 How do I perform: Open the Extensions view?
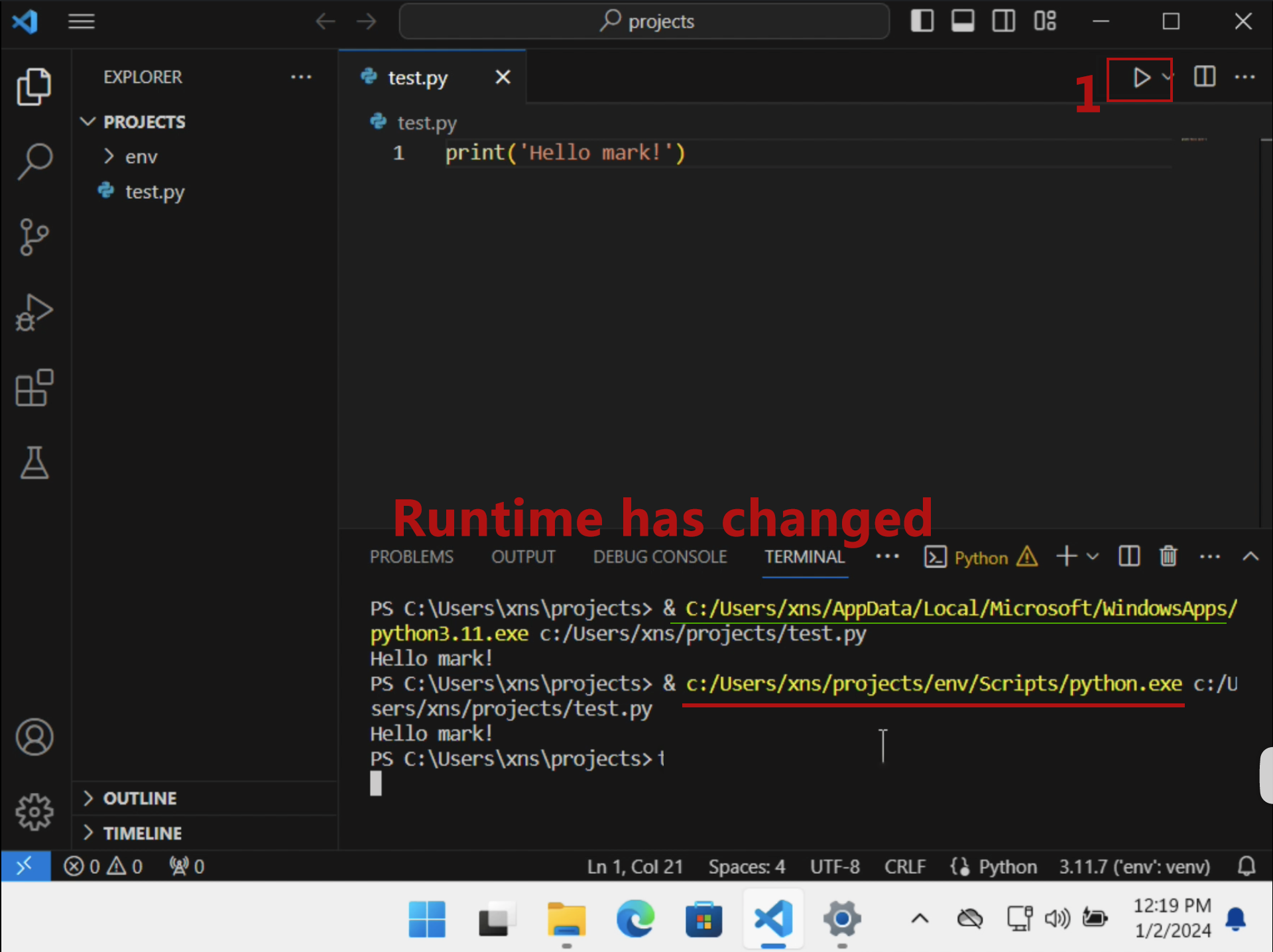pos(34,388)
